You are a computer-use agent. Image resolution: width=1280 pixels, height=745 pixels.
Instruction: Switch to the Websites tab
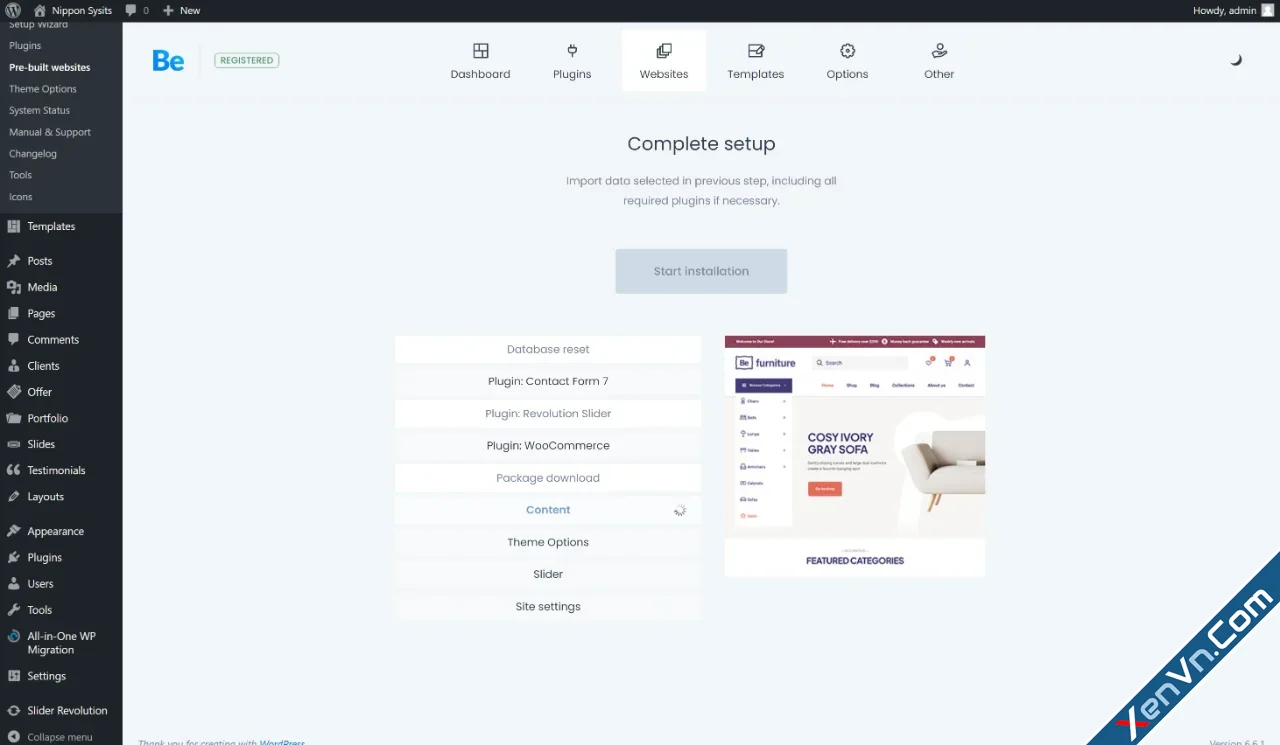coord(664,61)
